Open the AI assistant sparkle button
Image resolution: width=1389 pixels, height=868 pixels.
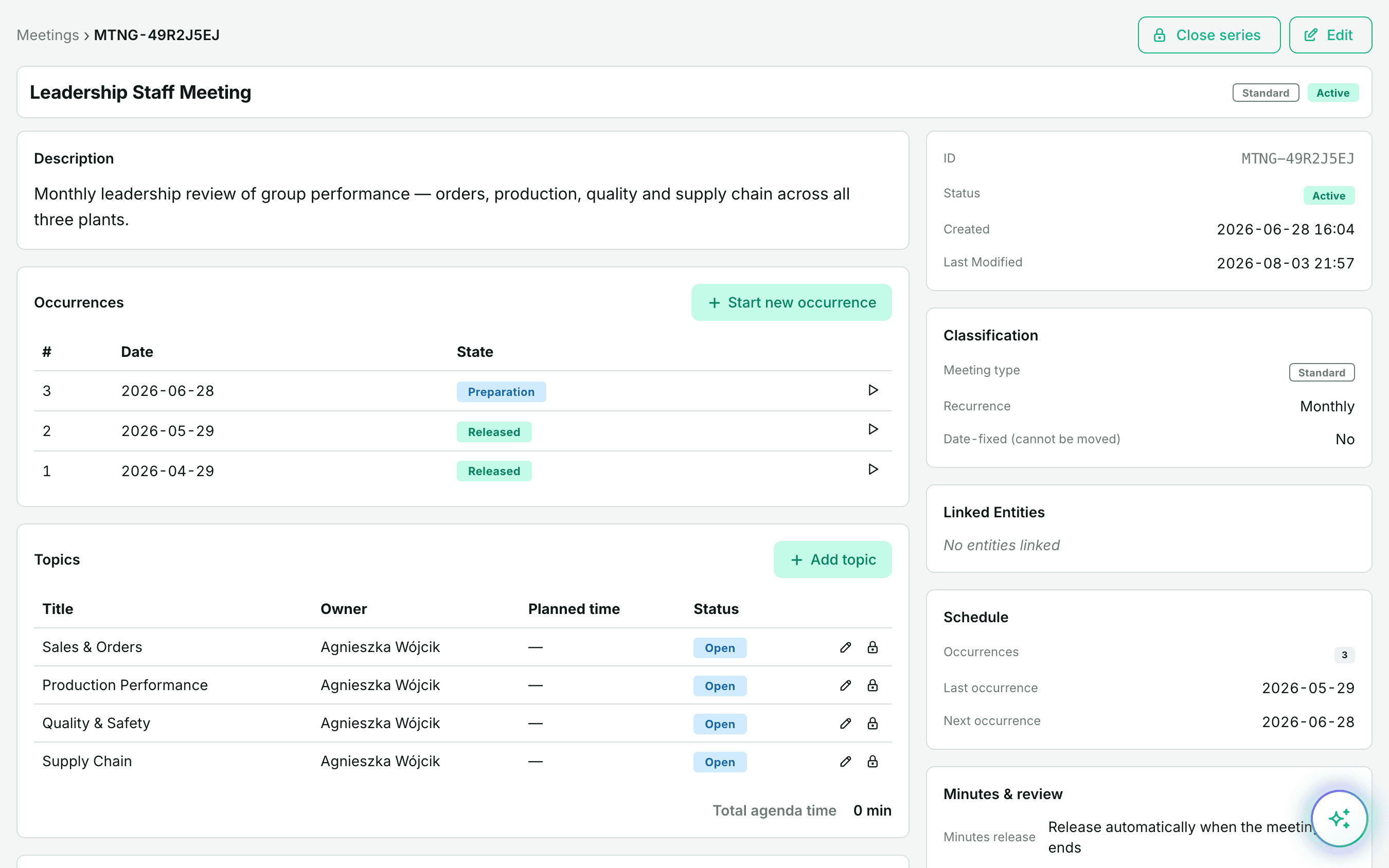pyautogui.click(x=1339, y=818)
